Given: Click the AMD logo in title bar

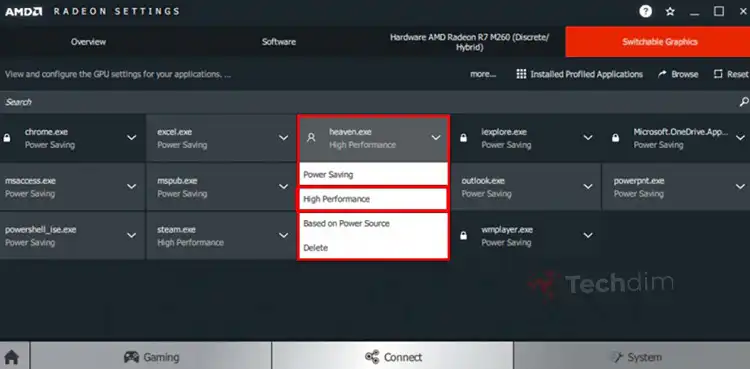Looking at the screenshot, I should (x=23, y=11).
